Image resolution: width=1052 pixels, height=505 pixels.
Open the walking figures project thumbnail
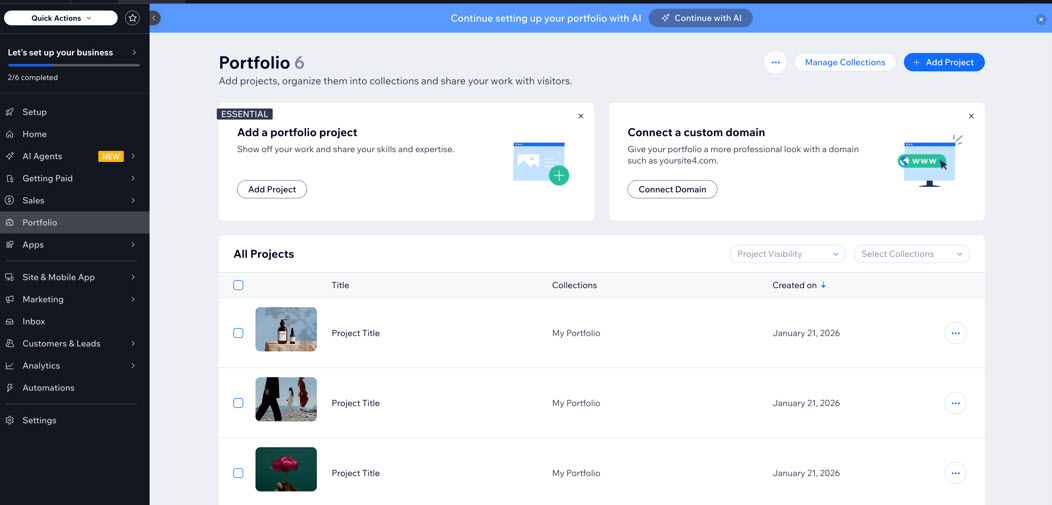point(286,399)
